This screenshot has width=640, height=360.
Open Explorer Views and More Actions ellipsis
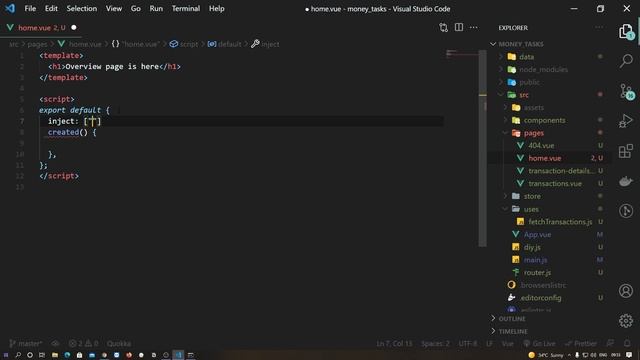coord(599,27)
